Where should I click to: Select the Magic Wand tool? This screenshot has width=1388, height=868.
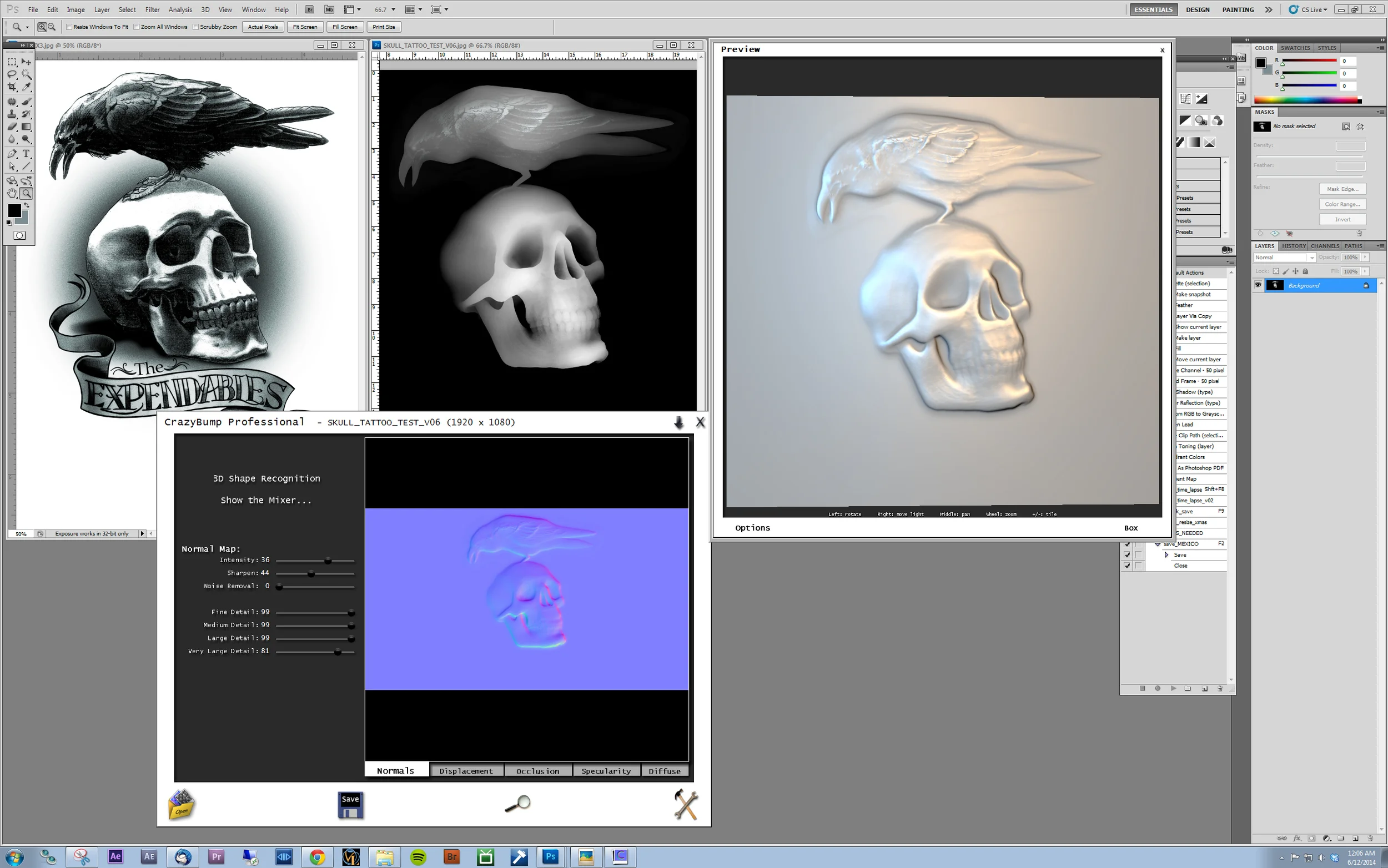point(27,74)
